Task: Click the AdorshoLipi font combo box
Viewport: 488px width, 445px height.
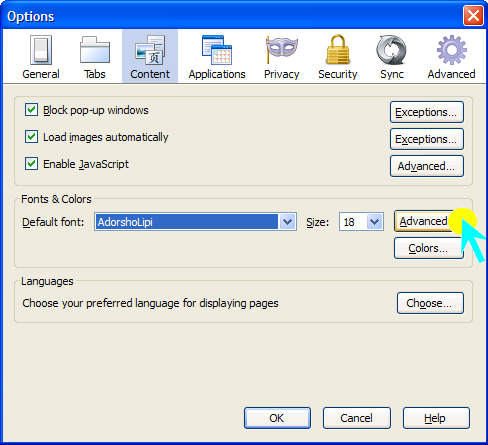Action: (x=195, y=222)
